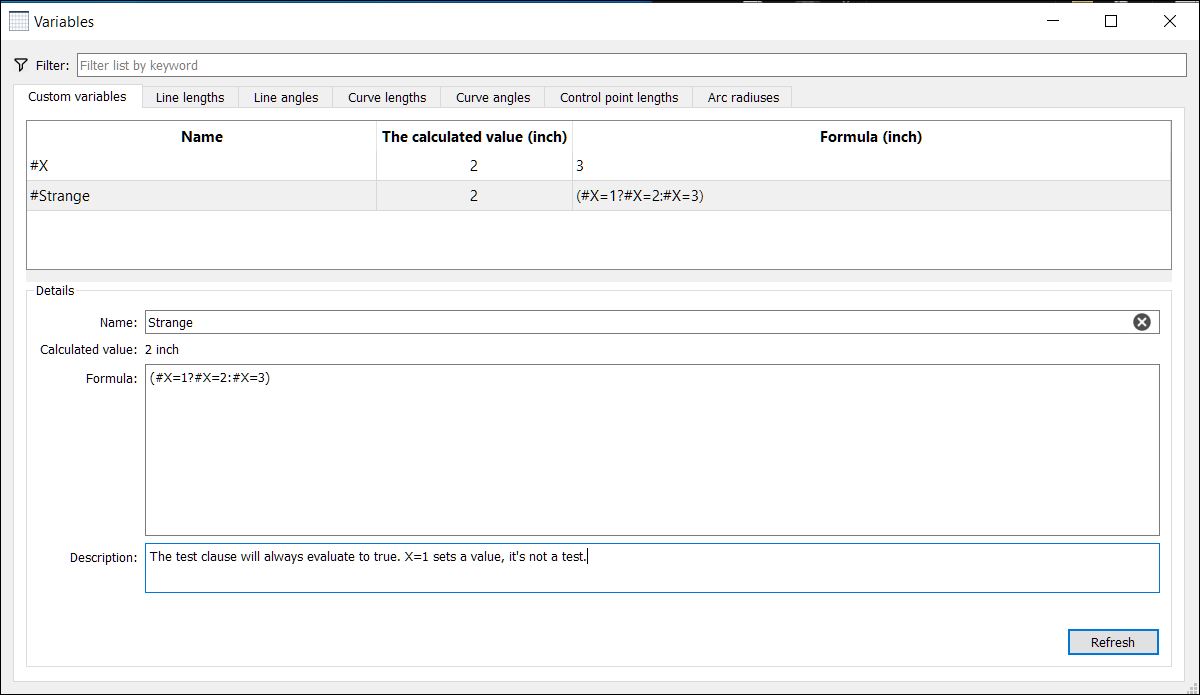Image resolution: width=1200 pixels, height=695 pixels.
Task: Open the Arc radiuses tab
Action: (x=741, y=97)
